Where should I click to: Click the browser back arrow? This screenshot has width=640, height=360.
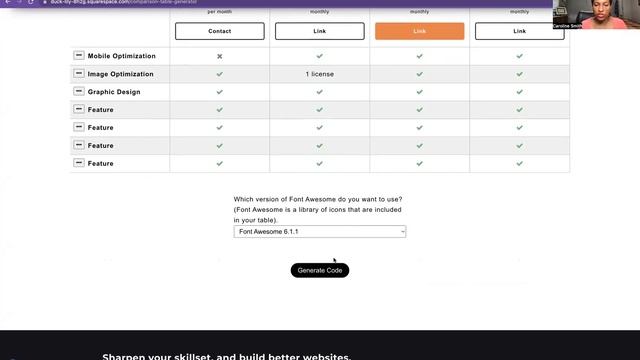[8, 2]
